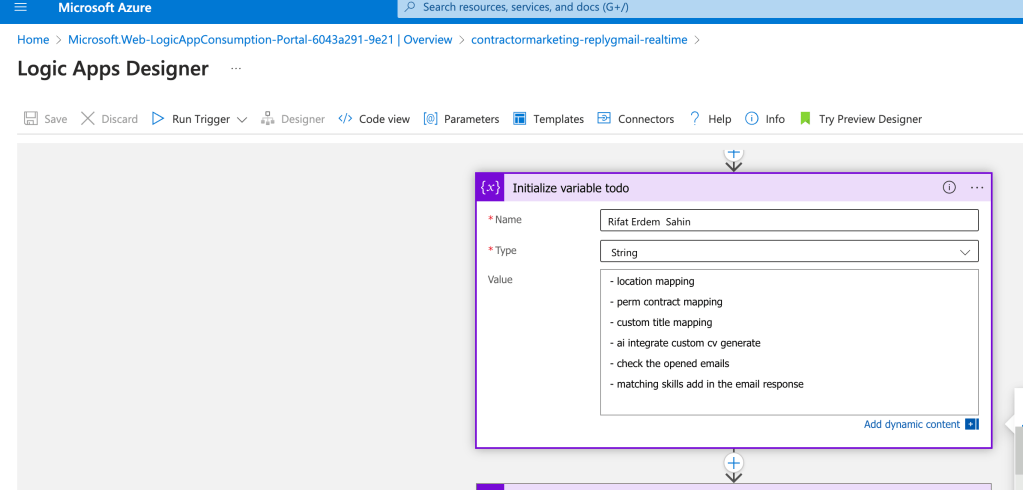Click the "- location mapping" line
This screenshot has height=490, width=1023.
tap(652, 281)
